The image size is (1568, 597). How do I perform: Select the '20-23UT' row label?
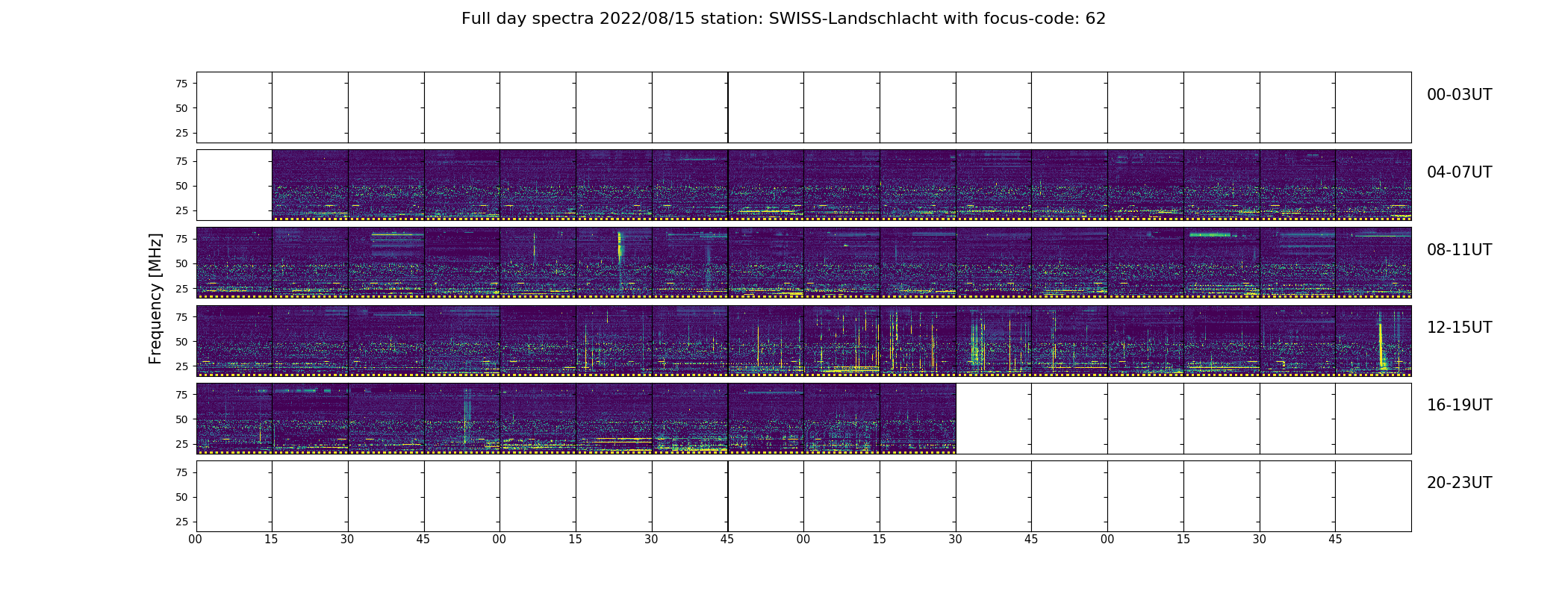pyautogui.click(x=1459, y=483)
